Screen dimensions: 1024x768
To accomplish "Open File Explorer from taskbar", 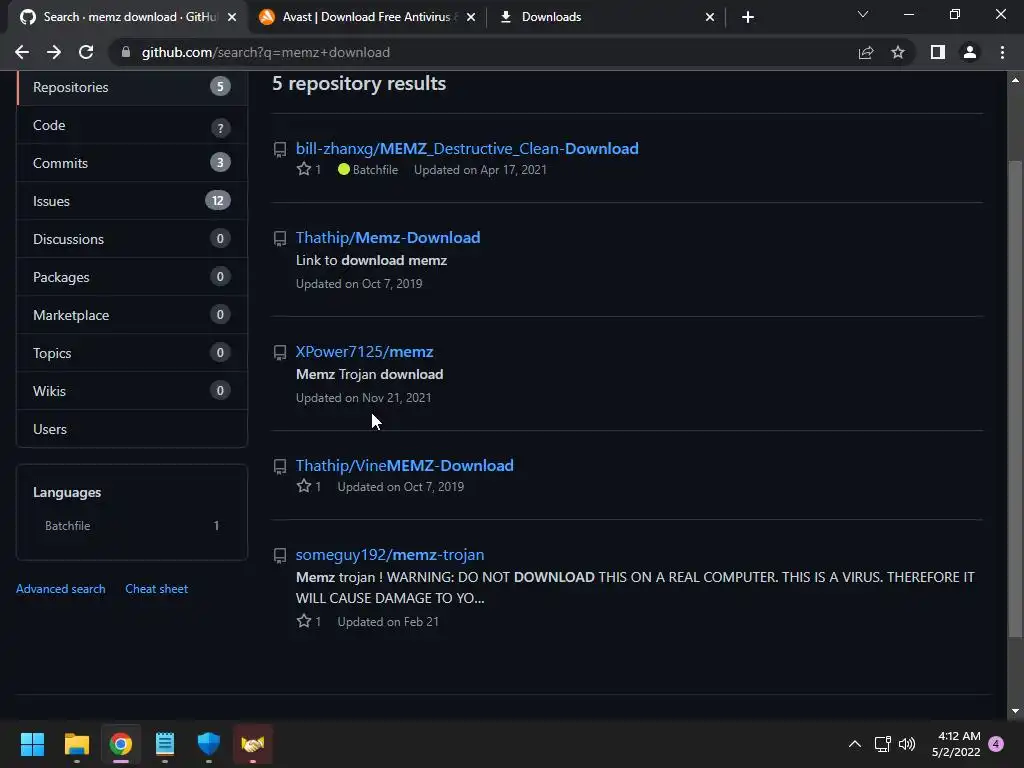I will (x=76, y=744).
